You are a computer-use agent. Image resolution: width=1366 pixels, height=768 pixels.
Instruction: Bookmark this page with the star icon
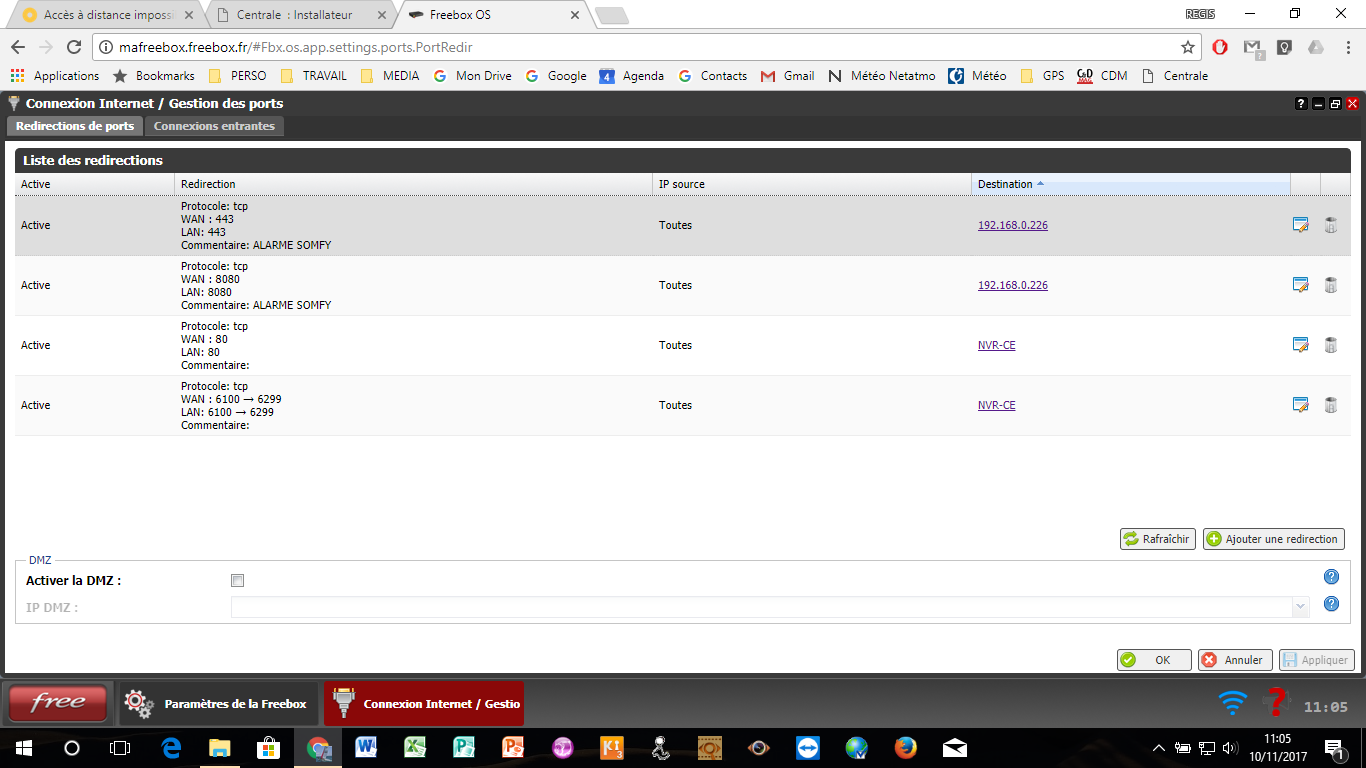1187,47
